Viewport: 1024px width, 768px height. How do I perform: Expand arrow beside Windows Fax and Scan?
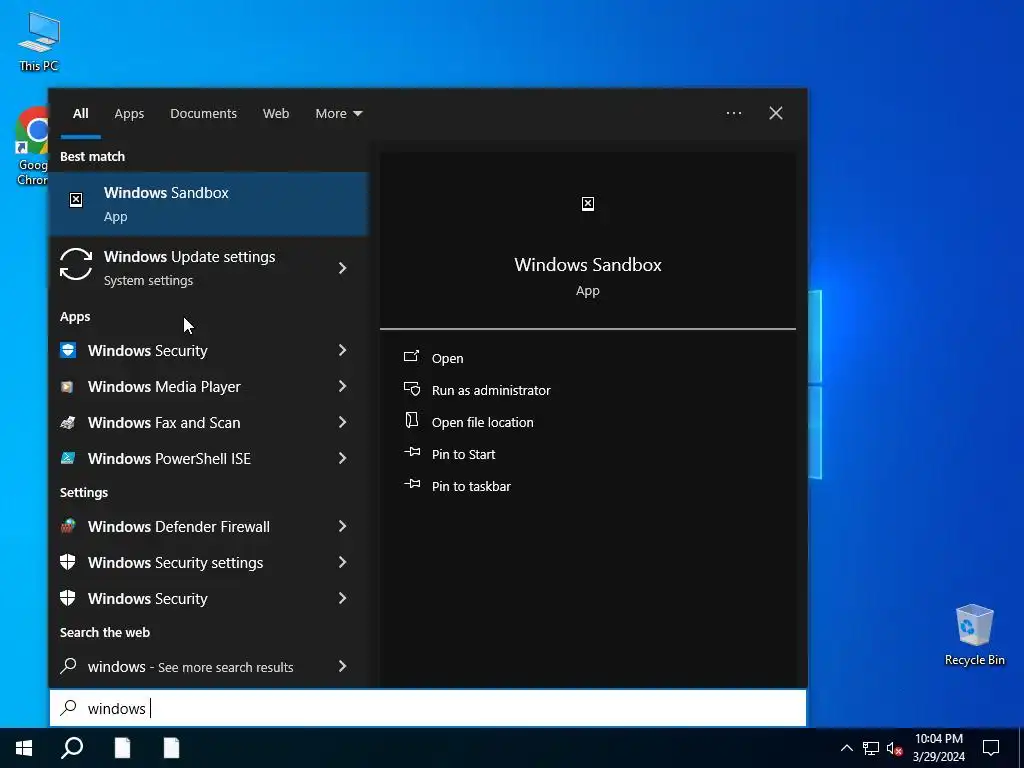[x=342, y=422]
